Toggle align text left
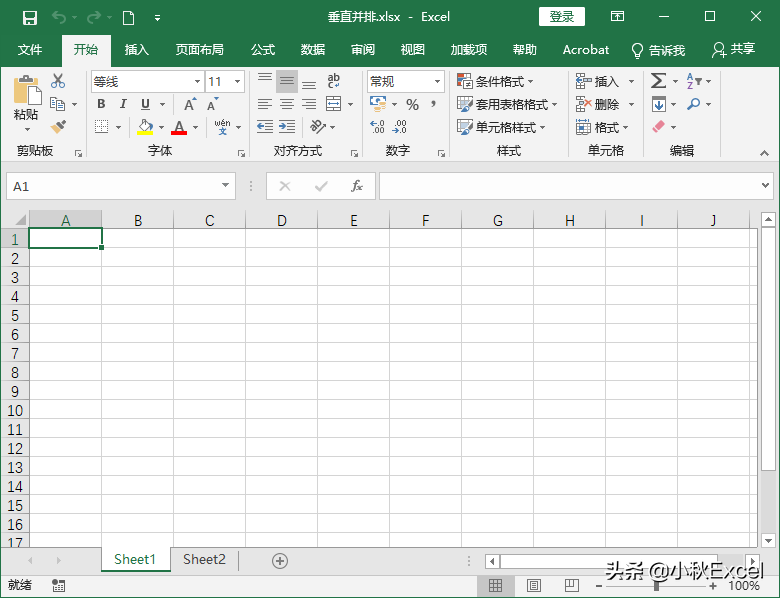 tap(265, 104)
